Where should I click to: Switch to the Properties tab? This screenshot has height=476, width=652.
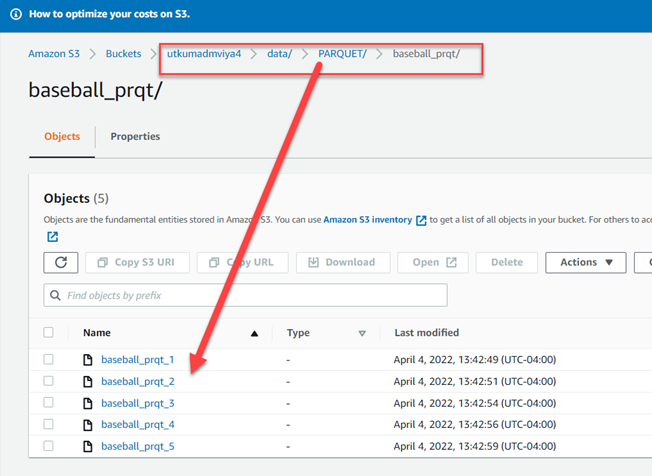pos(135,136)
